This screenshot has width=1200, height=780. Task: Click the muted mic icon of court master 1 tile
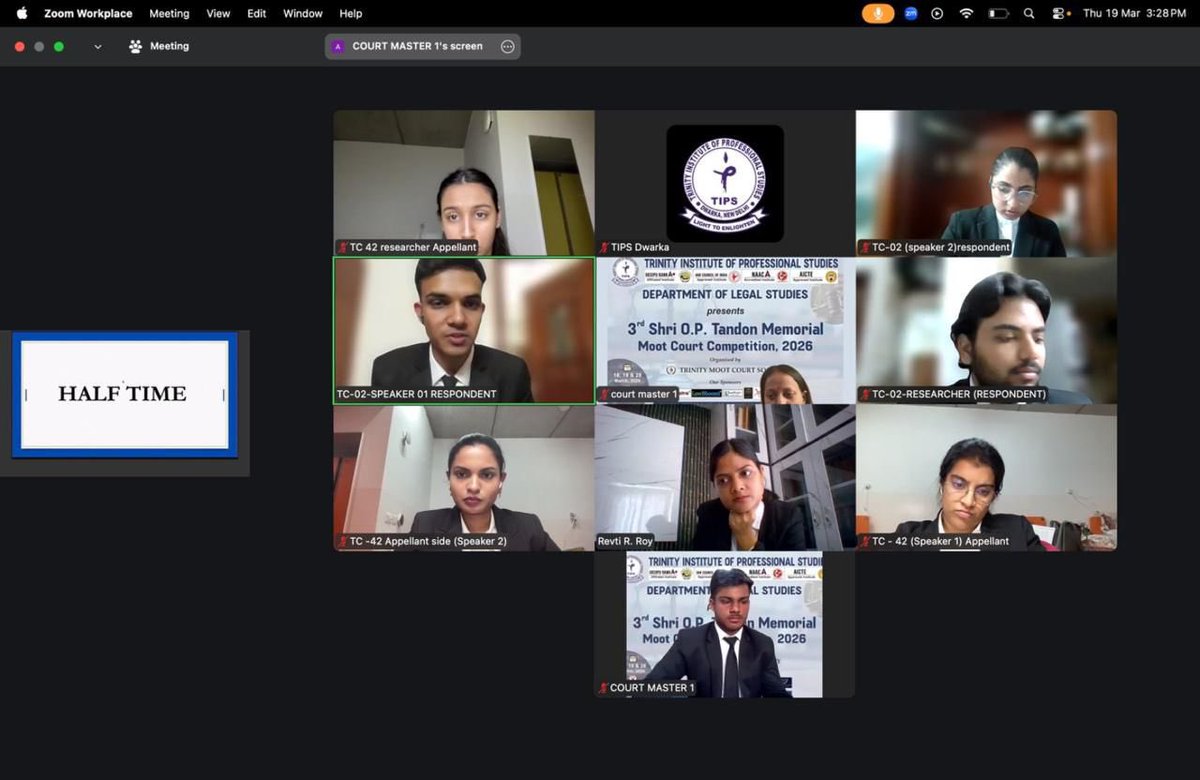coord(604,394)
